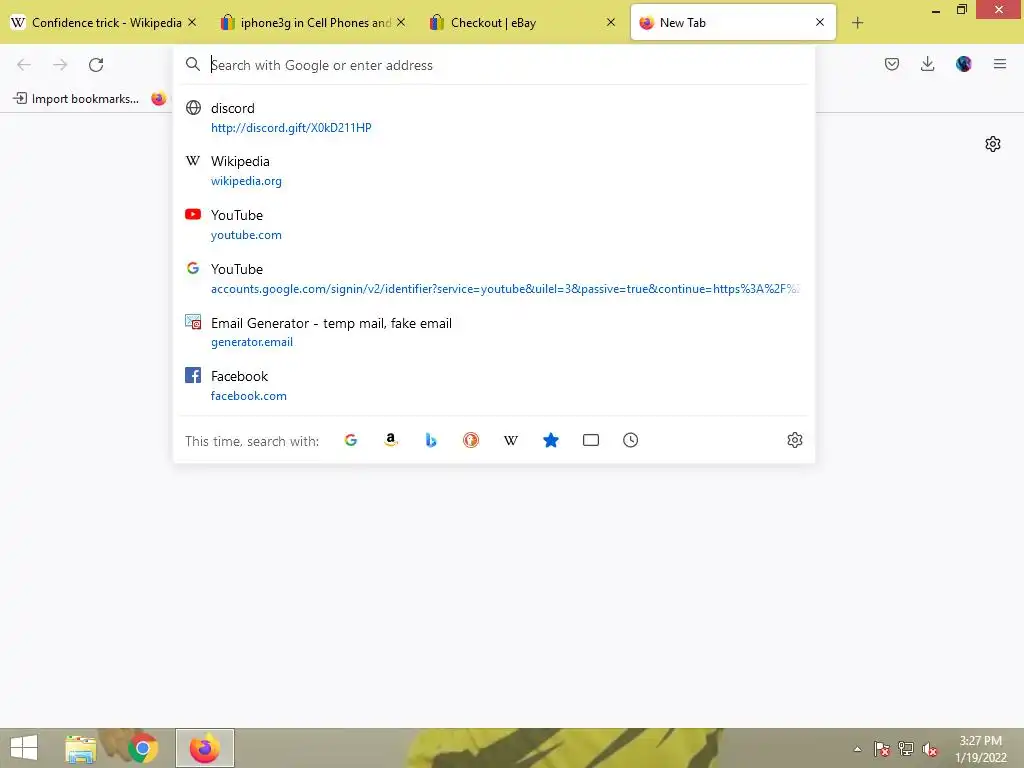Open search settings gear in dropdown
This screenshot has width=1024, height=768.
[x=795, y=440]
